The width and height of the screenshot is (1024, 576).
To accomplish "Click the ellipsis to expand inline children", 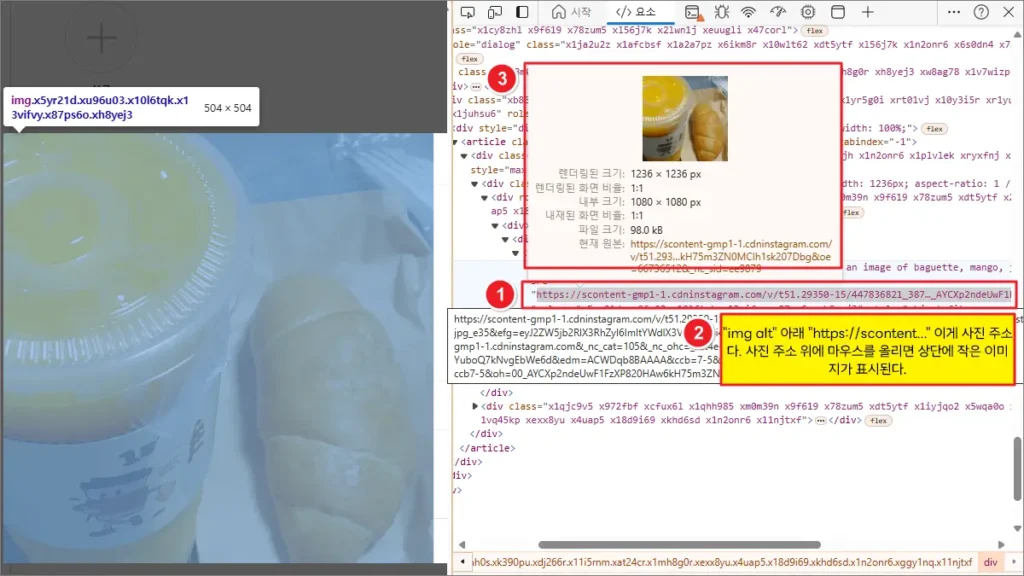I will [819, 420].
